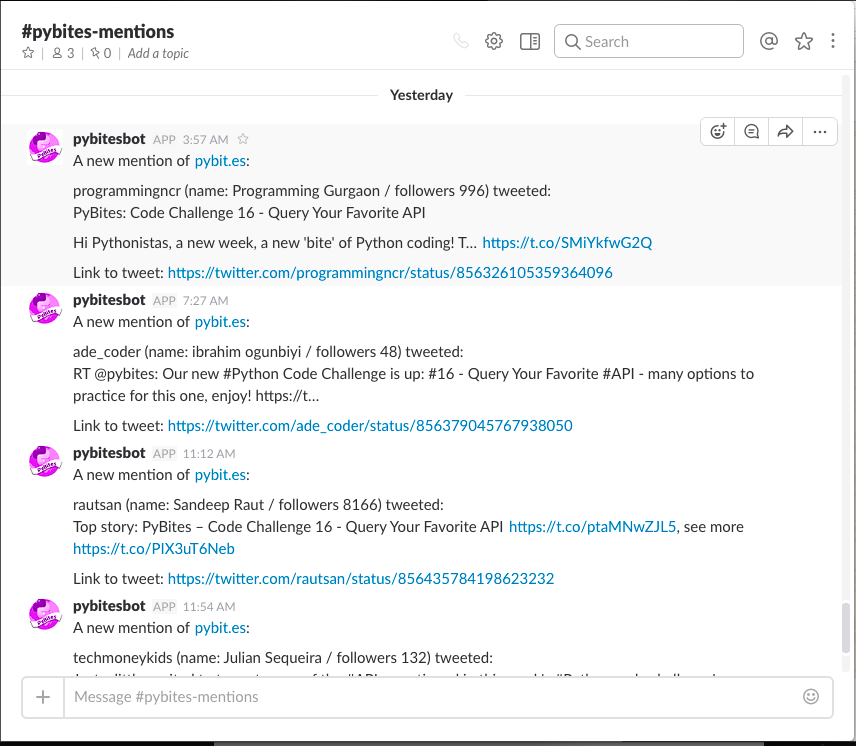
Task: Click the 3:57 AM timestamp
Action: point(205,140)
